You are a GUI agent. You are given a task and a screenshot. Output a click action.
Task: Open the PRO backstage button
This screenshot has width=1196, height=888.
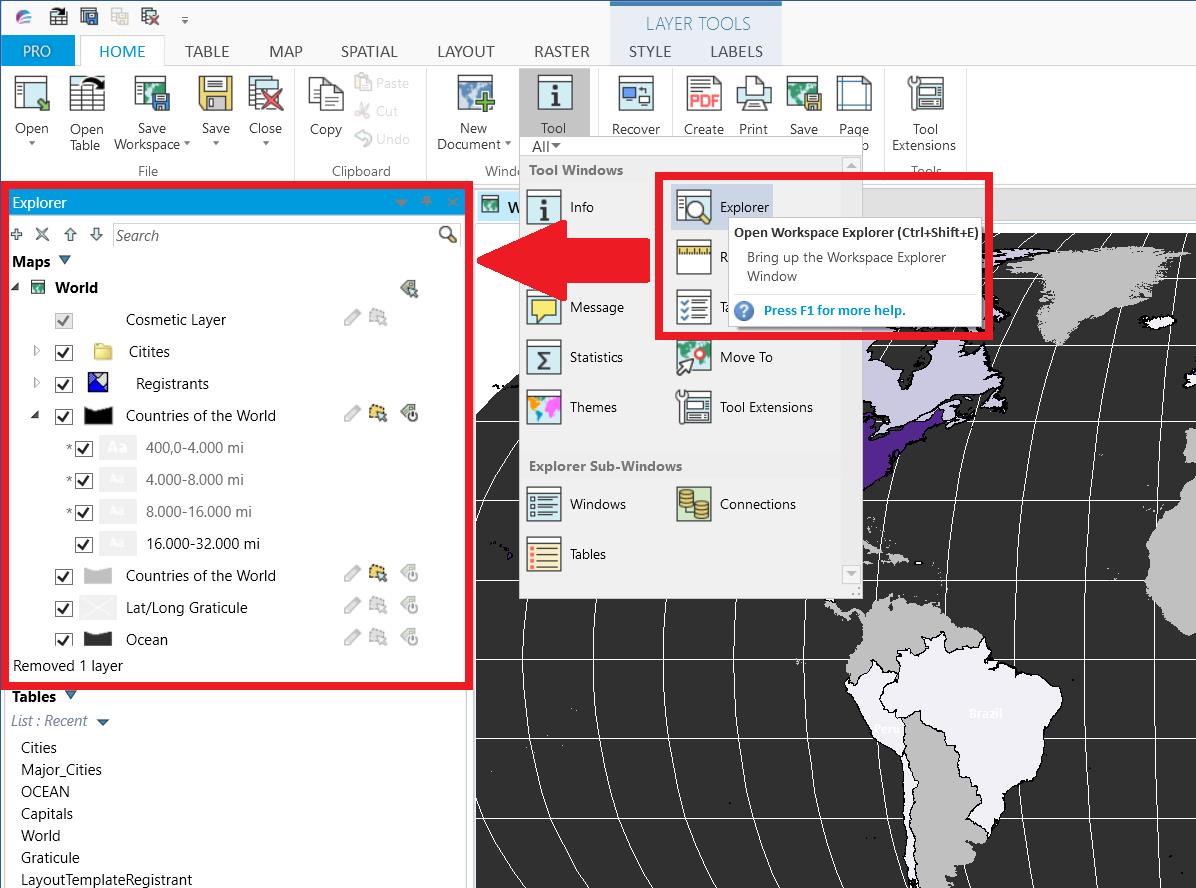[37, 51]
